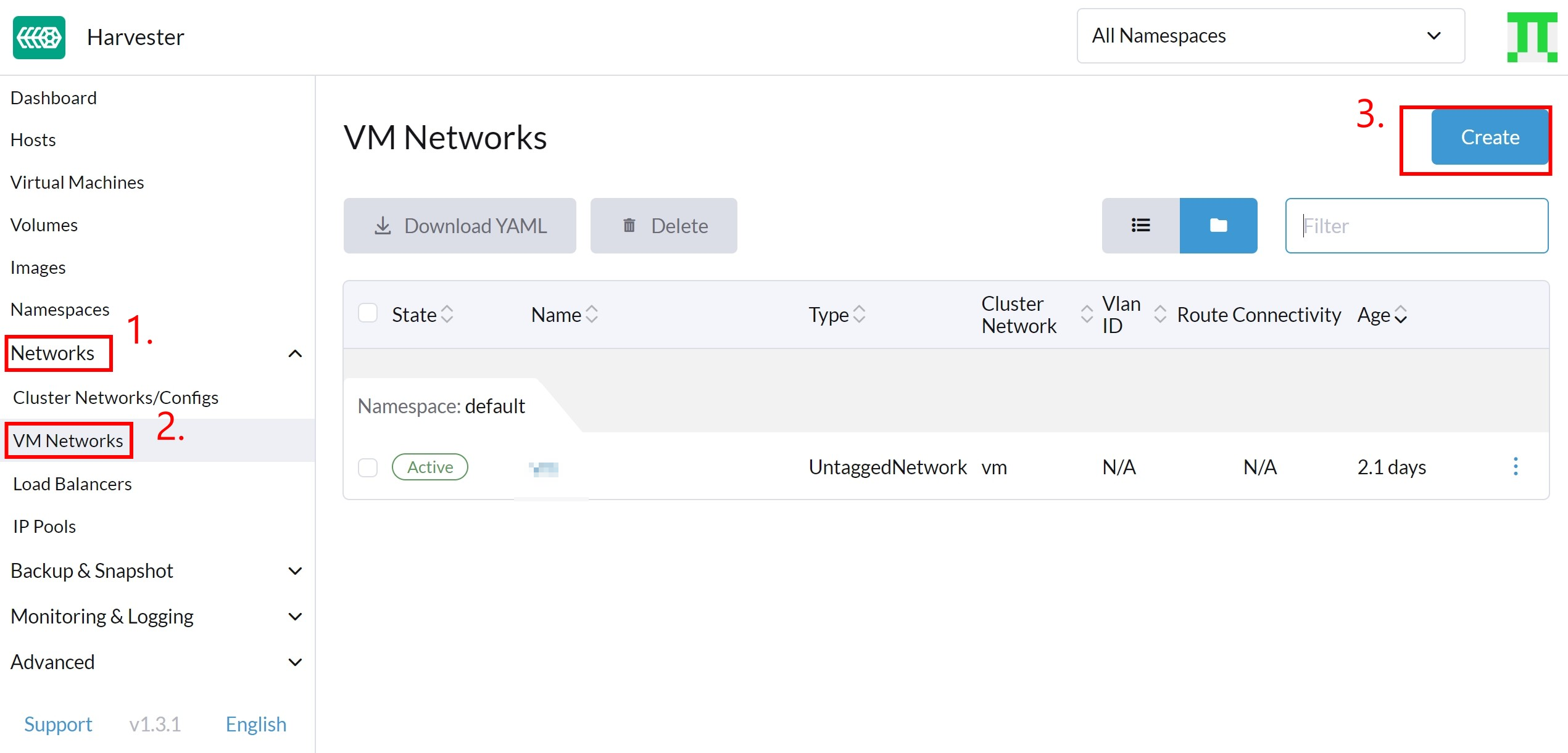
Task: Open the Images page
Action: coord(38,268)
